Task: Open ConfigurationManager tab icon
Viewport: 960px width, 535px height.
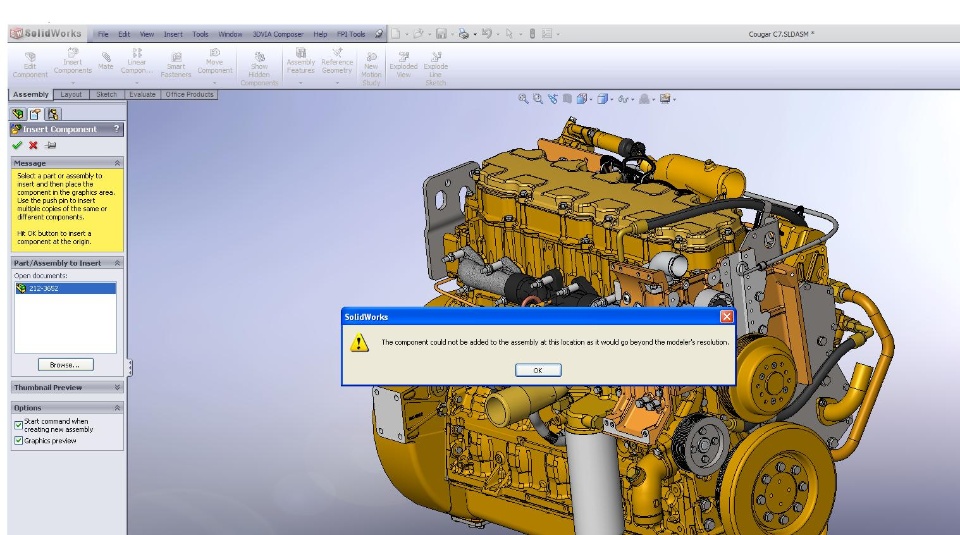Action: [x=53, y=114]
